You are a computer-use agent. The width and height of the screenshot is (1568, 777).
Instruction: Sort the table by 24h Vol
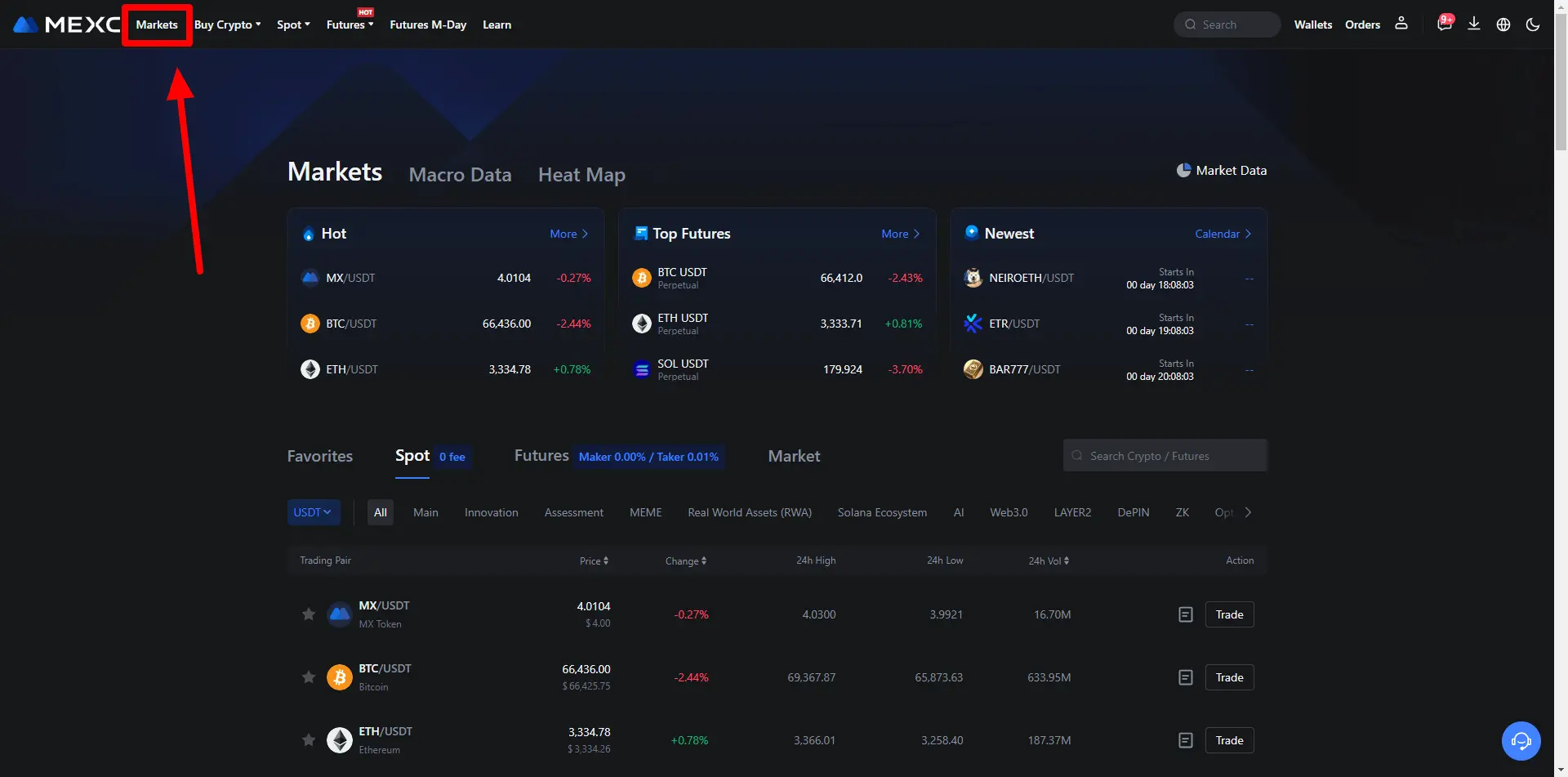tap(1049, 560)
